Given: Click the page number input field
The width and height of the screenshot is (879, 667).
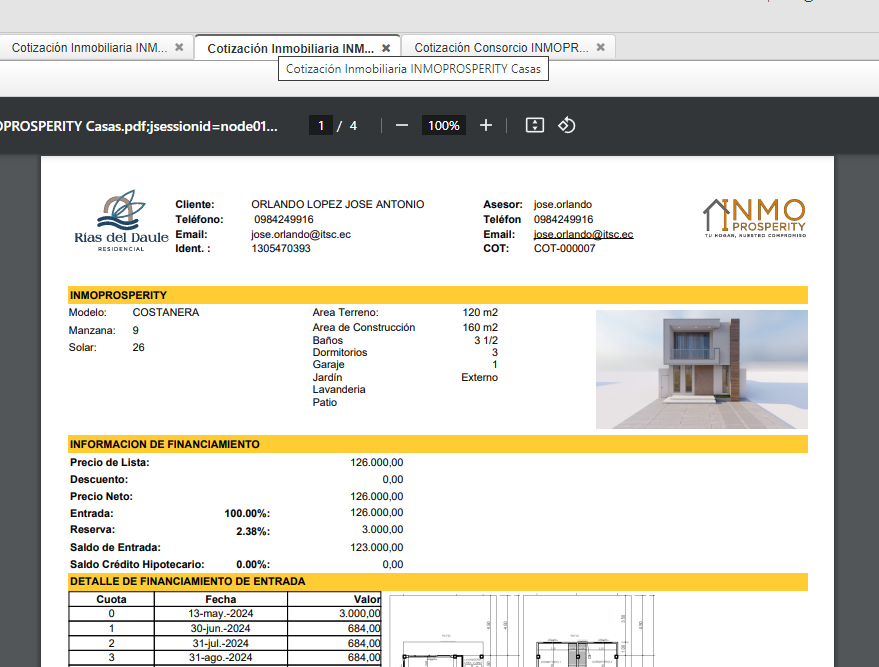Looking at the screenshot, I should pyautogui.click(x=320, y=125).
